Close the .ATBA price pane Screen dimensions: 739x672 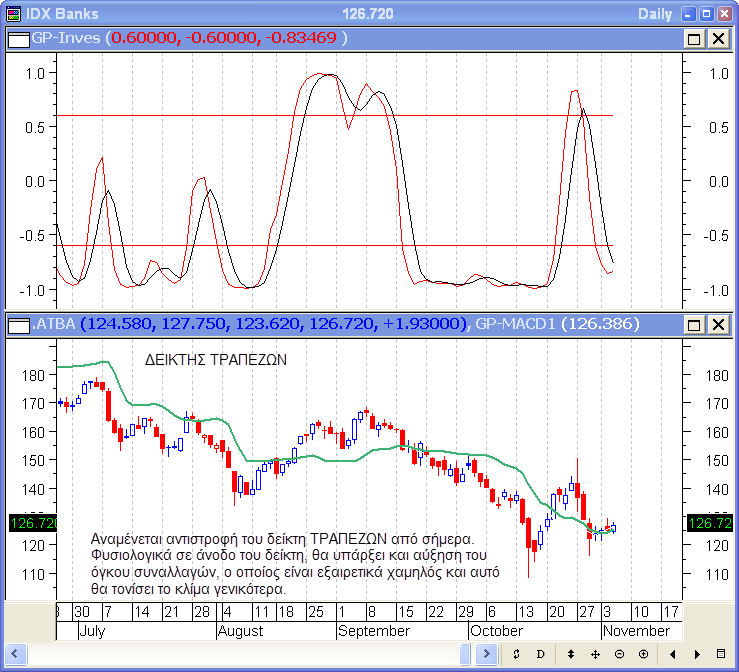click(x=718, y=324)
